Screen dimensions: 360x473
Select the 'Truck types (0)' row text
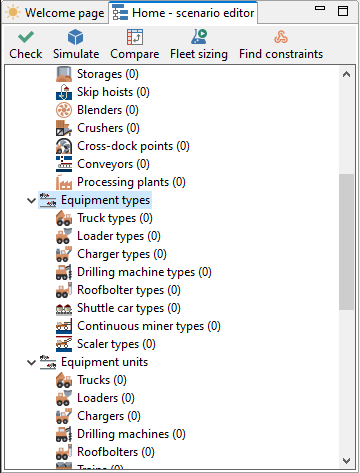pyautogui.click(x=115, y=218)
